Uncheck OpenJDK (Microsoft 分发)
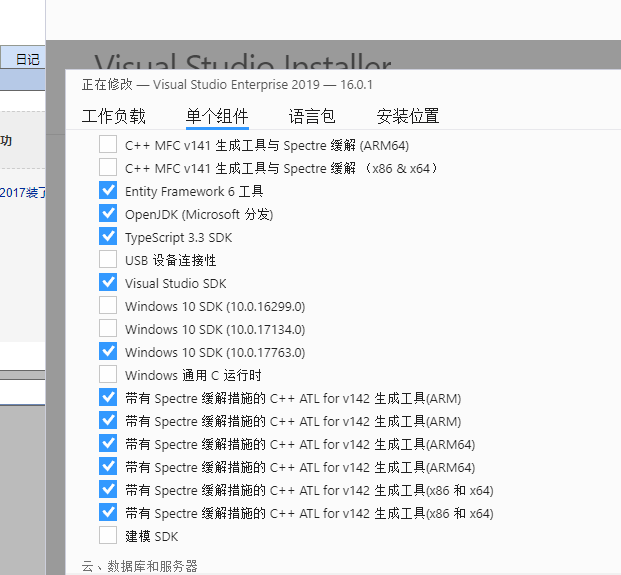621x575 pixels. 108,213
